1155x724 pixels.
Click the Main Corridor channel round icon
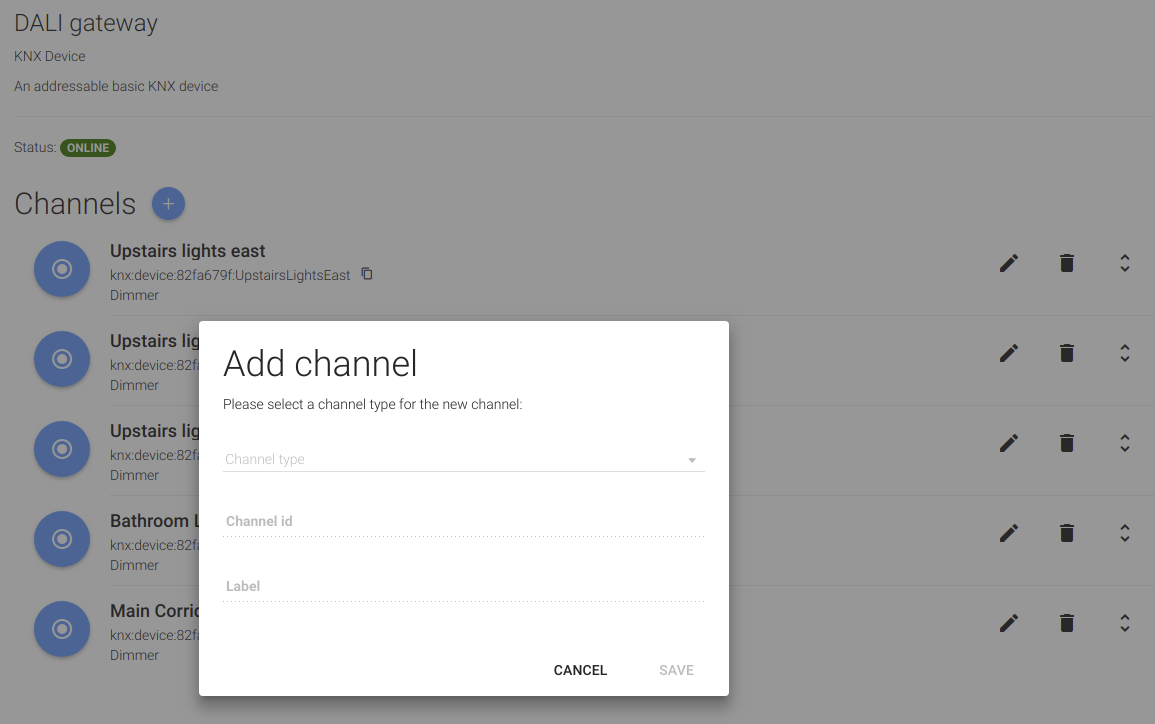coord(62,629)
